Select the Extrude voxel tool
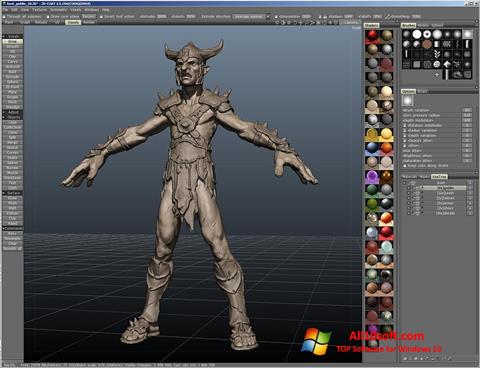This screenshot has width=480, height=368. 13,77
